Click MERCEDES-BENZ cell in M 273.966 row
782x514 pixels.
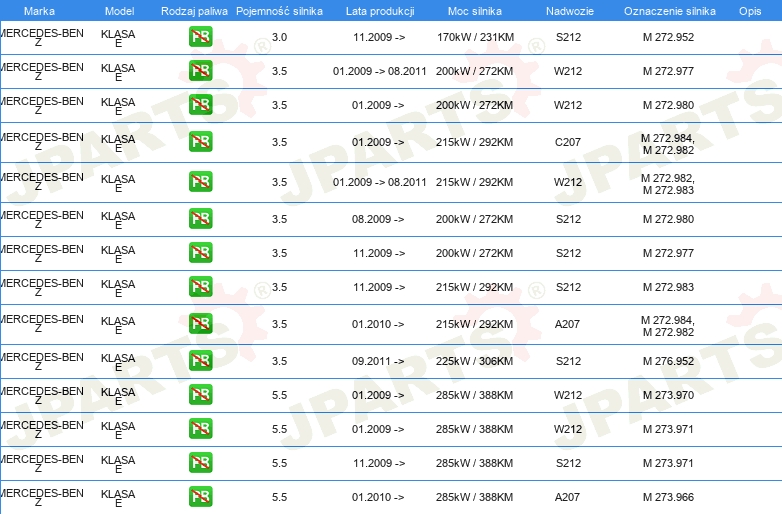[x=41, y=497]
